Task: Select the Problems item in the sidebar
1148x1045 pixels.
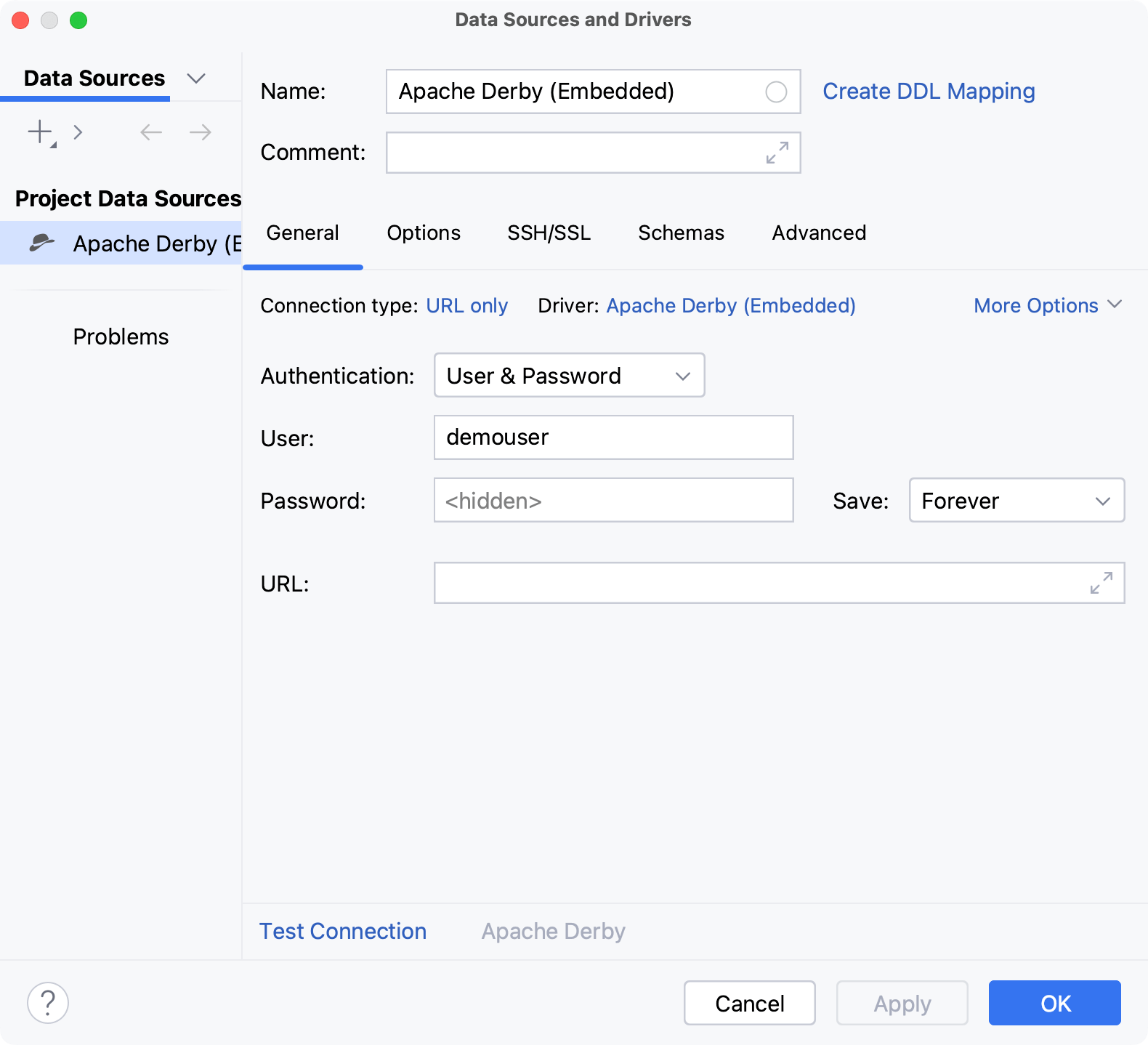Action: click(x=121, y=337)
